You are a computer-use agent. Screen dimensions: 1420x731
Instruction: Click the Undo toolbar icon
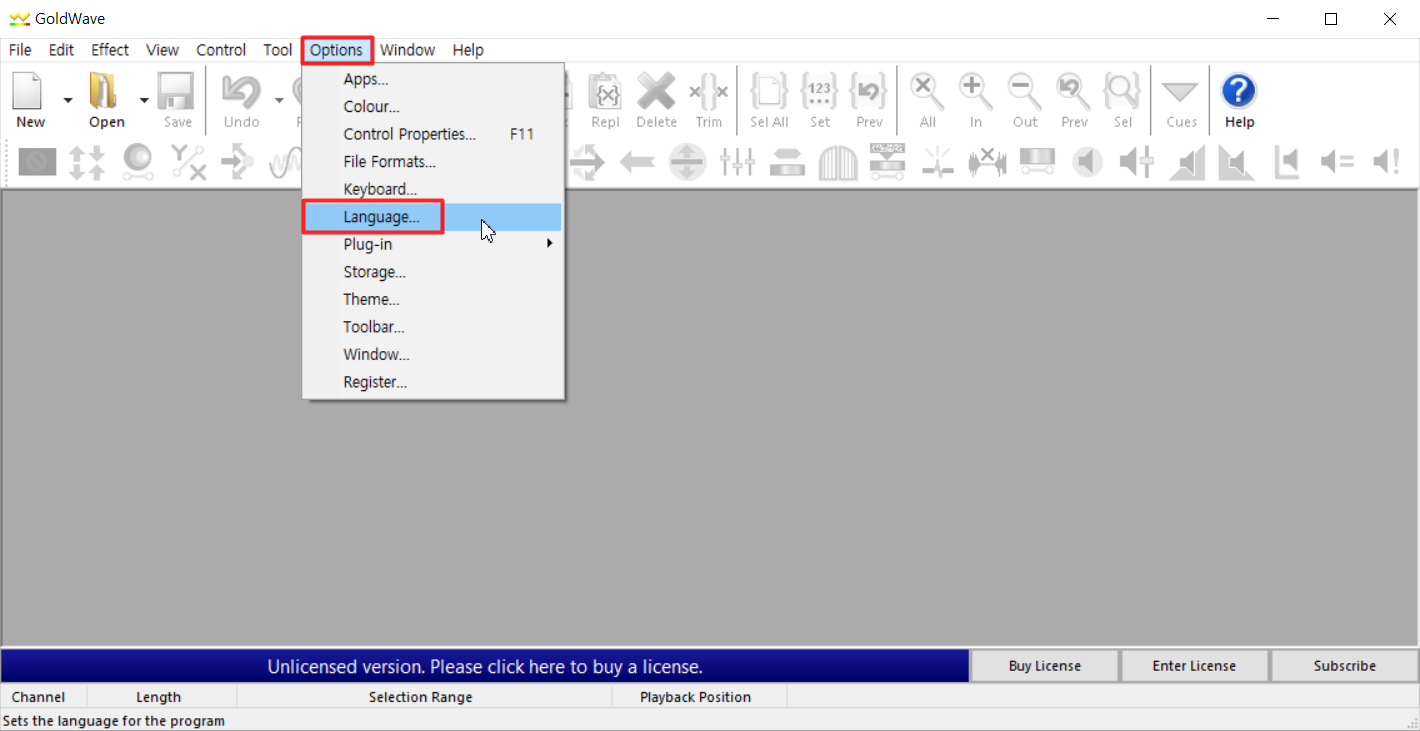coord(241,92)
